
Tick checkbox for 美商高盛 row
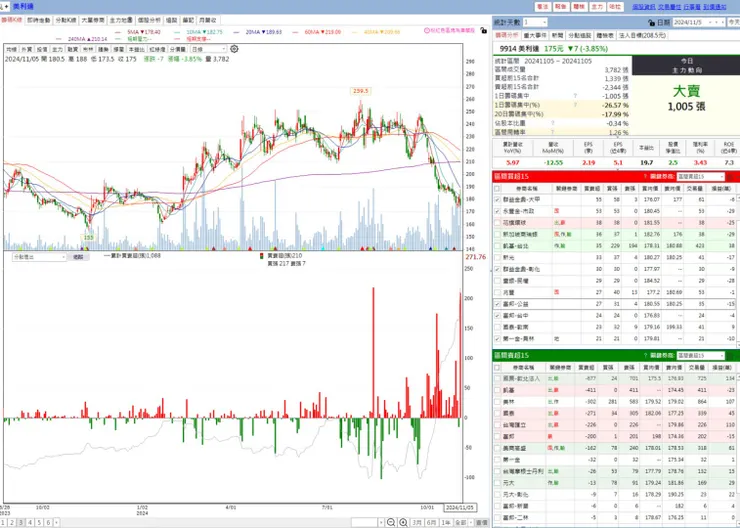pos(497,448)
